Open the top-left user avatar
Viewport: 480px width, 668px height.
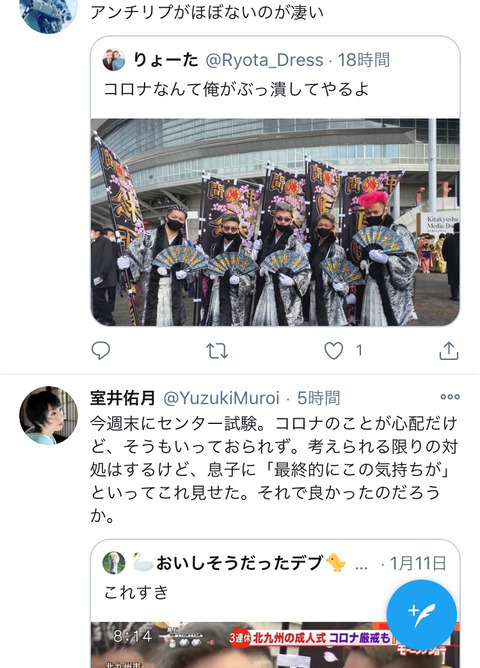(49, 13)
